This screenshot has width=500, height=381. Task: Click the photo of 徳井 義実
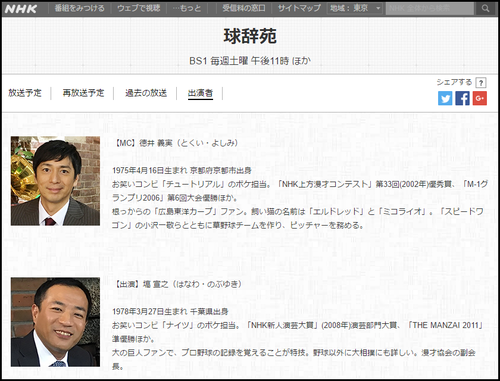pos(55,181)
